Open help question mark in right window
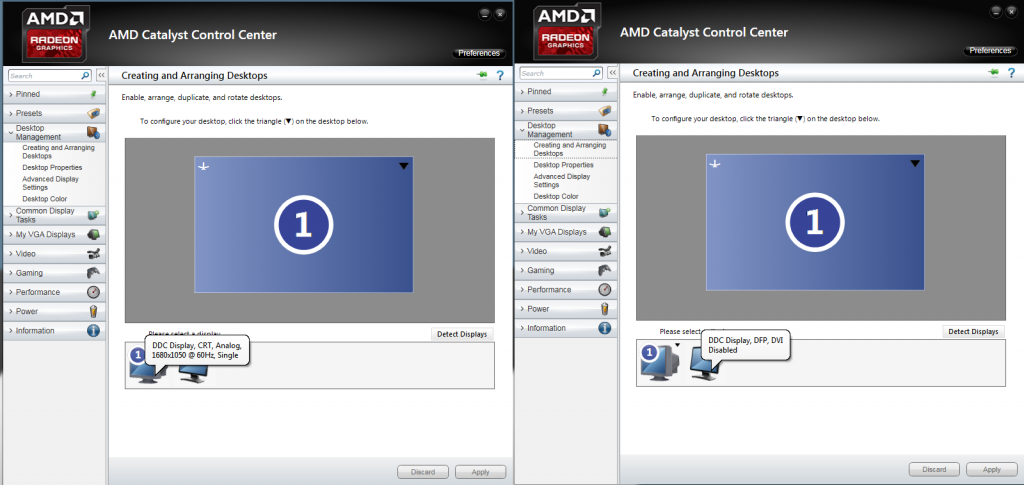Screen dimensions: 1024x485 click(x=1012, y=73)
